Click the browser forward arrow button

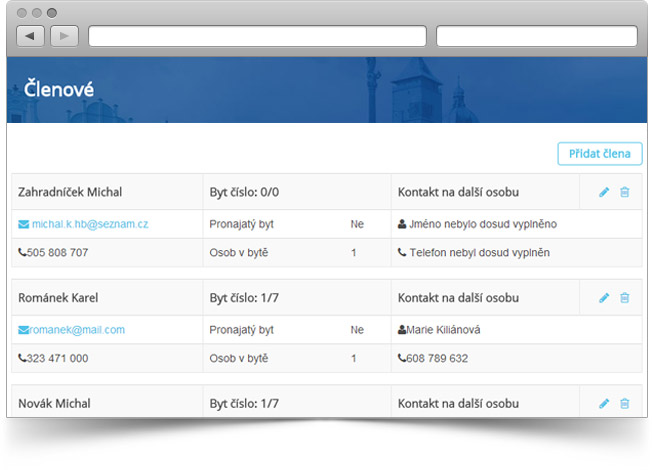click(64, 36)
